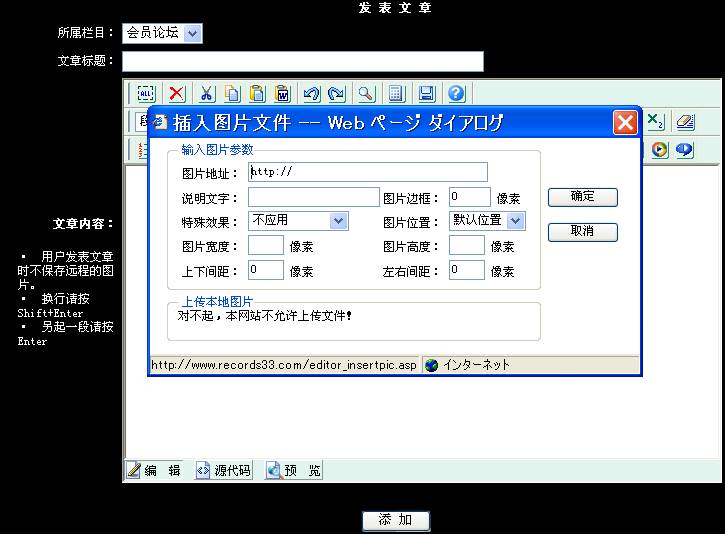The width and height of the screenshot is (725, 534).
Task: Switch to the 源代码 source tab
Action: (x=223, y=470)
